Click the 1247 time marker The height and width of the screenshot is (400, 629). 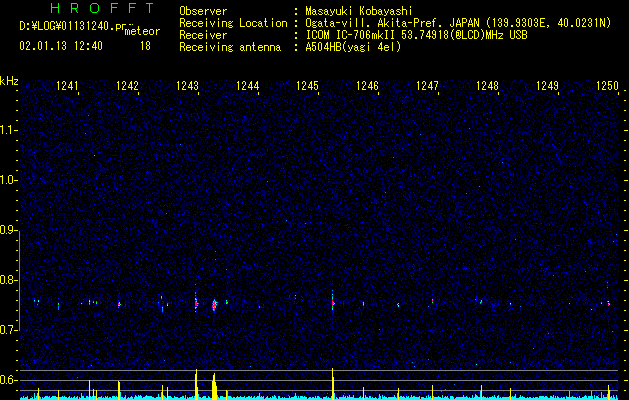pyautogui.click(x=427, y=85)
